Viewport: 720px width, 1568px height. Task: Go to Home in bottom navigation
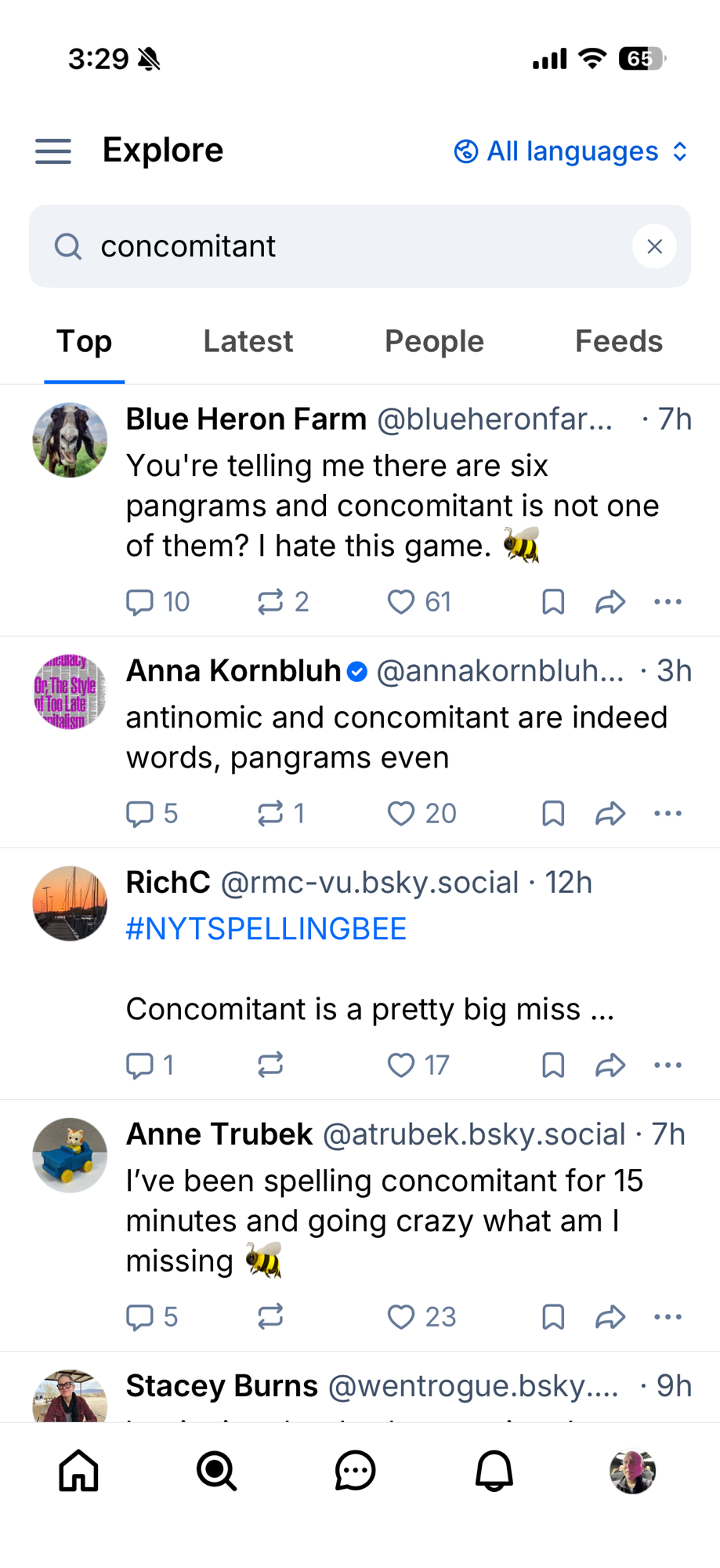click(x=79, y=1470)
